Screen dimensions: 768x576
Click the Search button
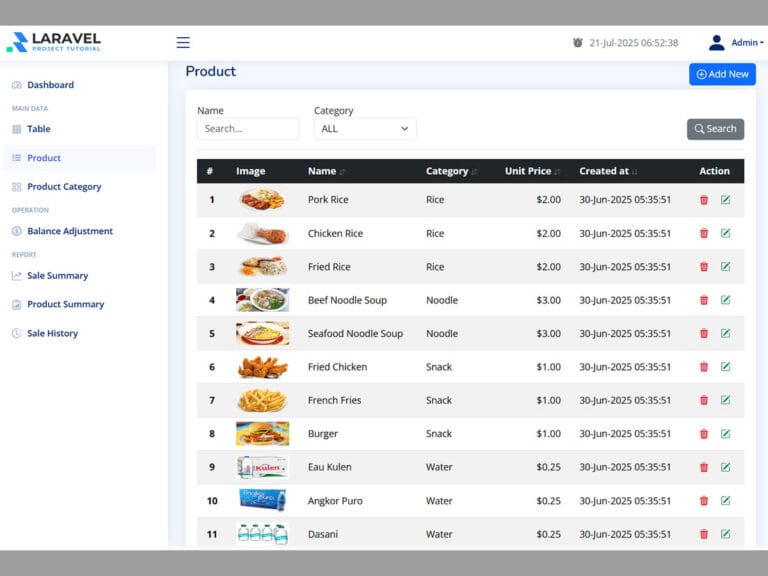tap(715, 129)
